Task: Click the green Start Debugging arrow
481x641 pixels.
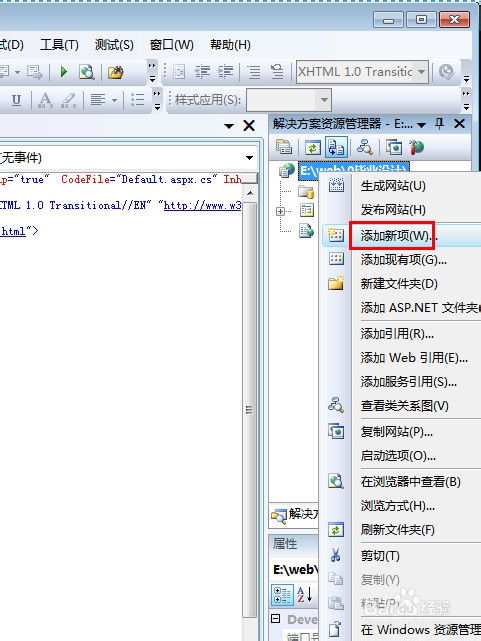Action: 63,72
